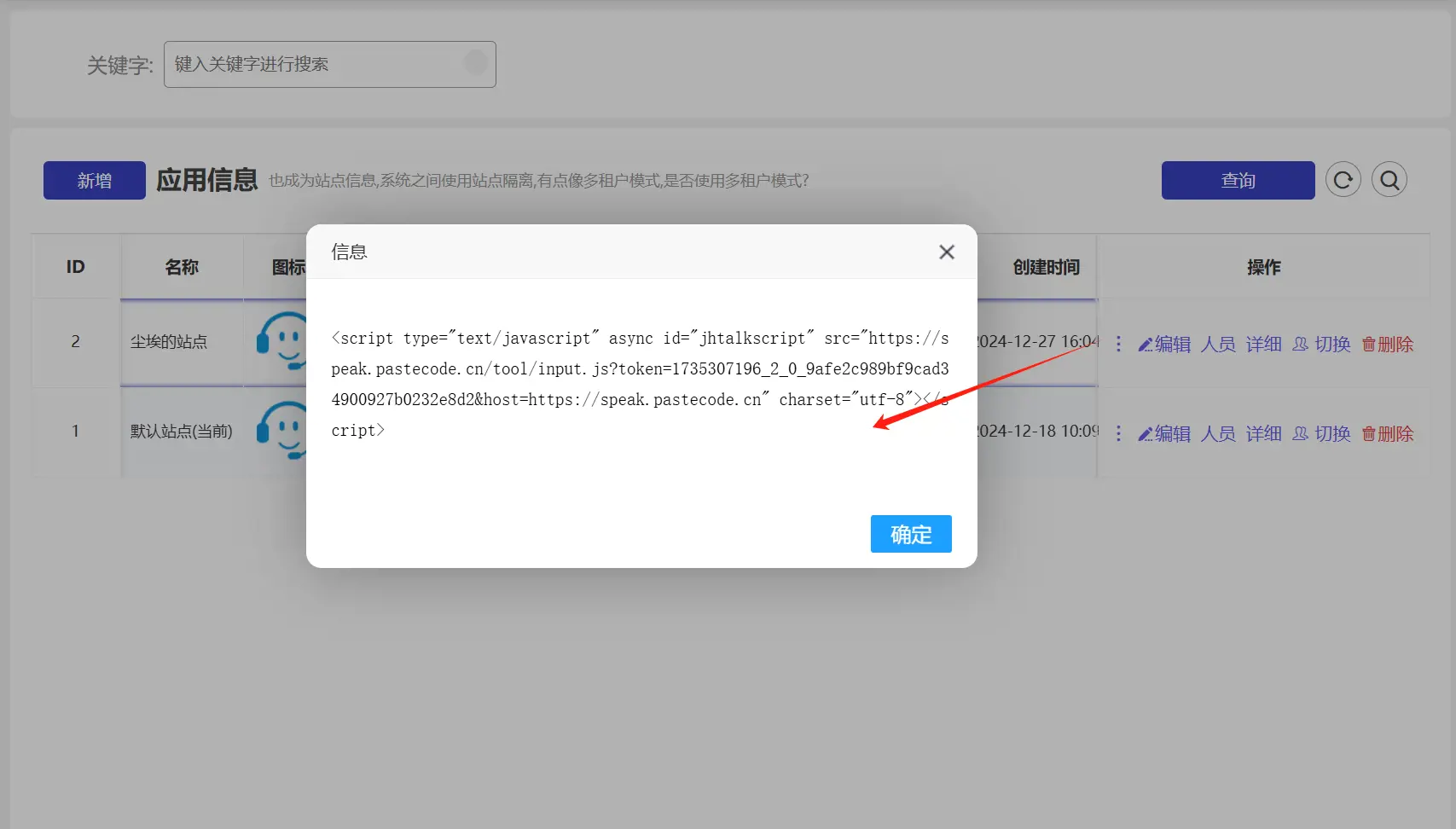
Task: Click the 操作 column header
Action: coord(1263,267)
